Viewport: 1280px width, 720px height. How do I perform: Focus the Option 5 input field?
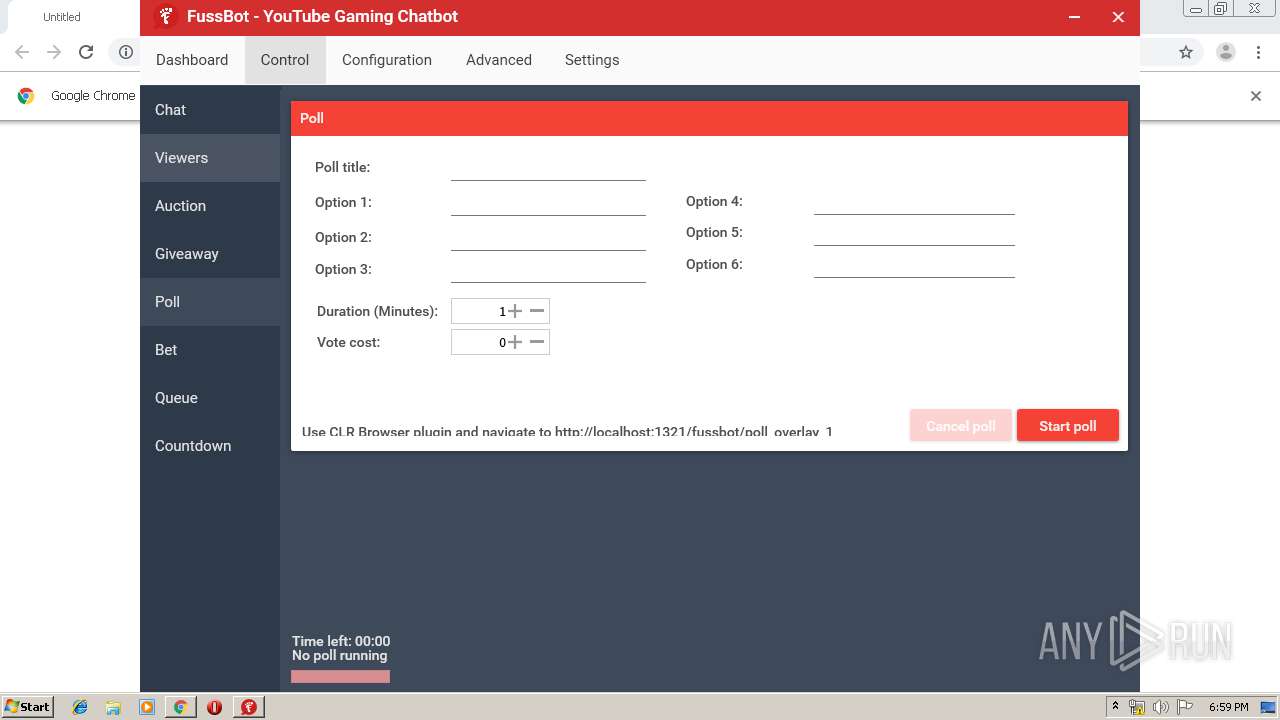tap(914, 233)
